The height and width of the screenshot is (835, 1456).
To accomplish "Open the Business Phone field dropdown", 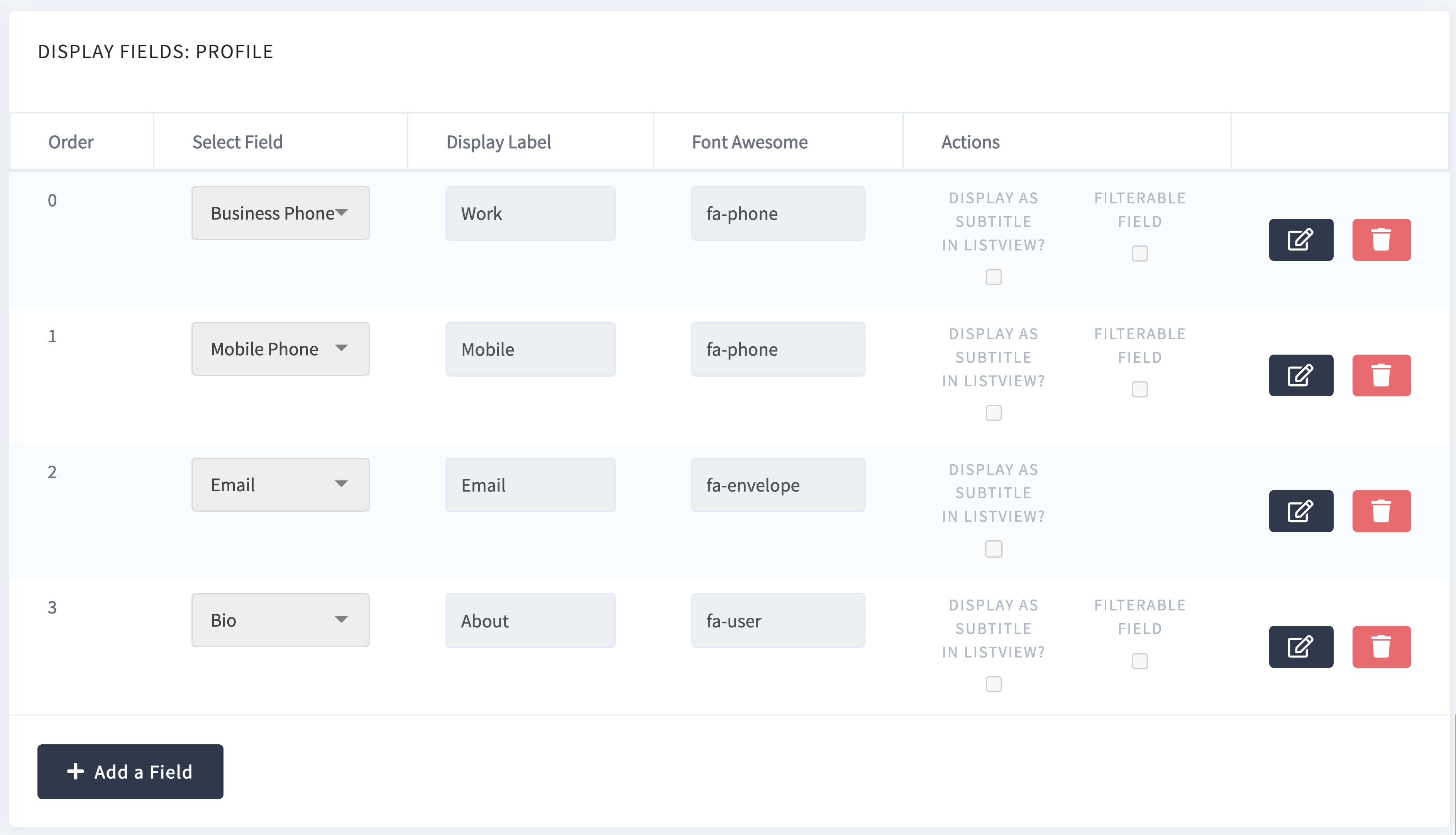I will pyautogui.click(x=280, y=213).
